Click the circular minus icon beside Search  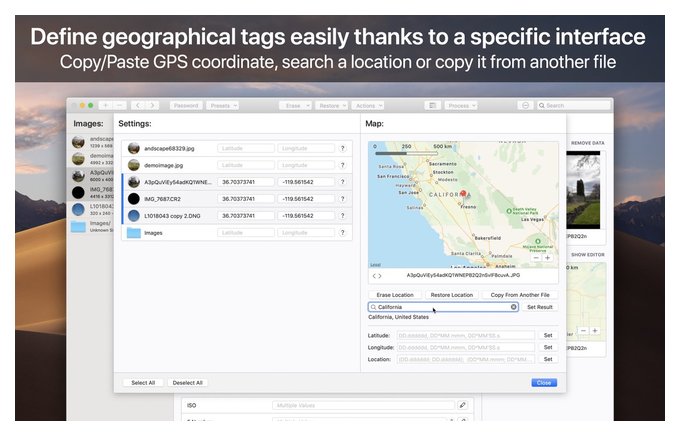click(525, 105)
